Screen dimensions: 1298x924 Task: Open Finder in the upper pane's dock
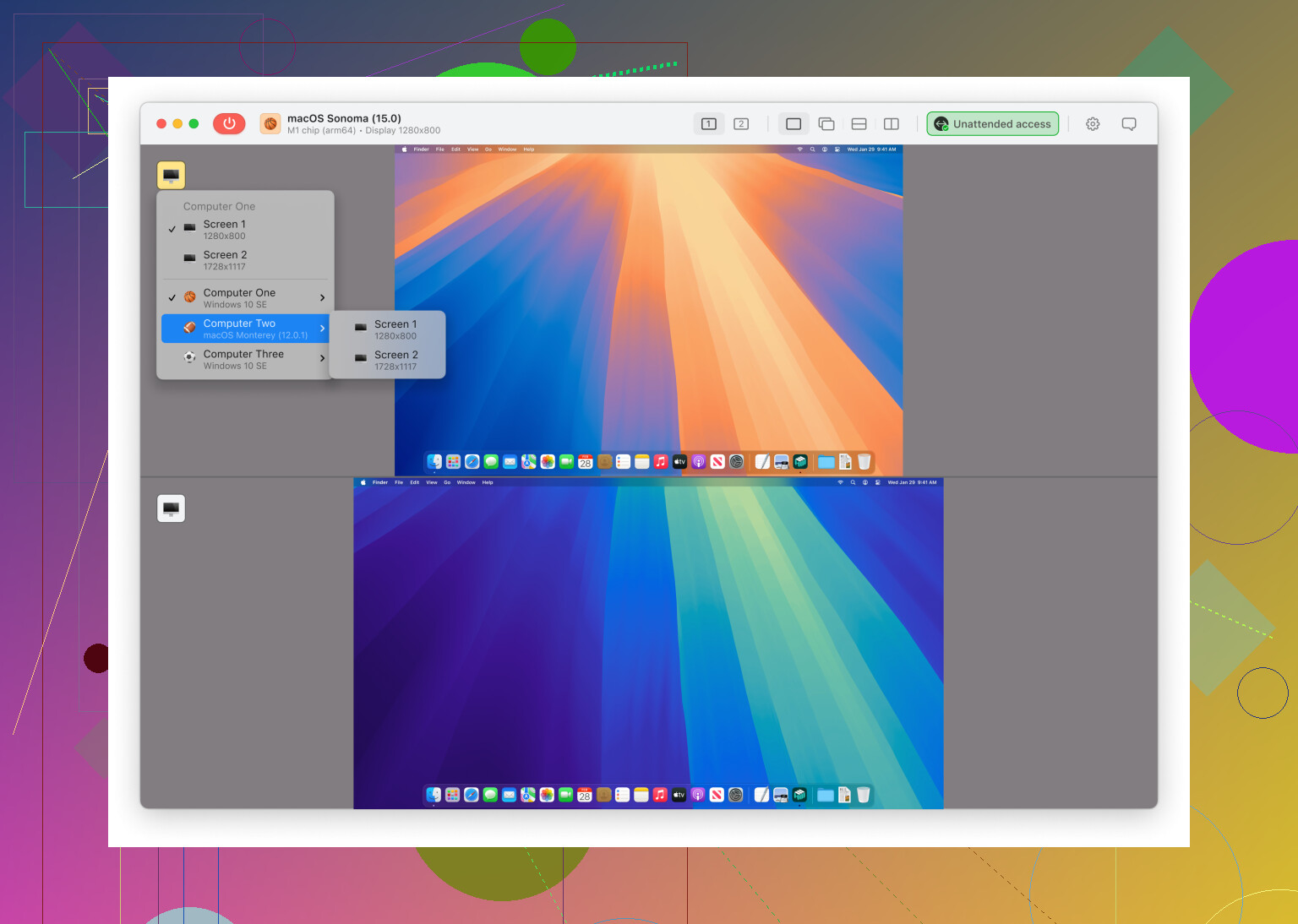click(434, 461)
